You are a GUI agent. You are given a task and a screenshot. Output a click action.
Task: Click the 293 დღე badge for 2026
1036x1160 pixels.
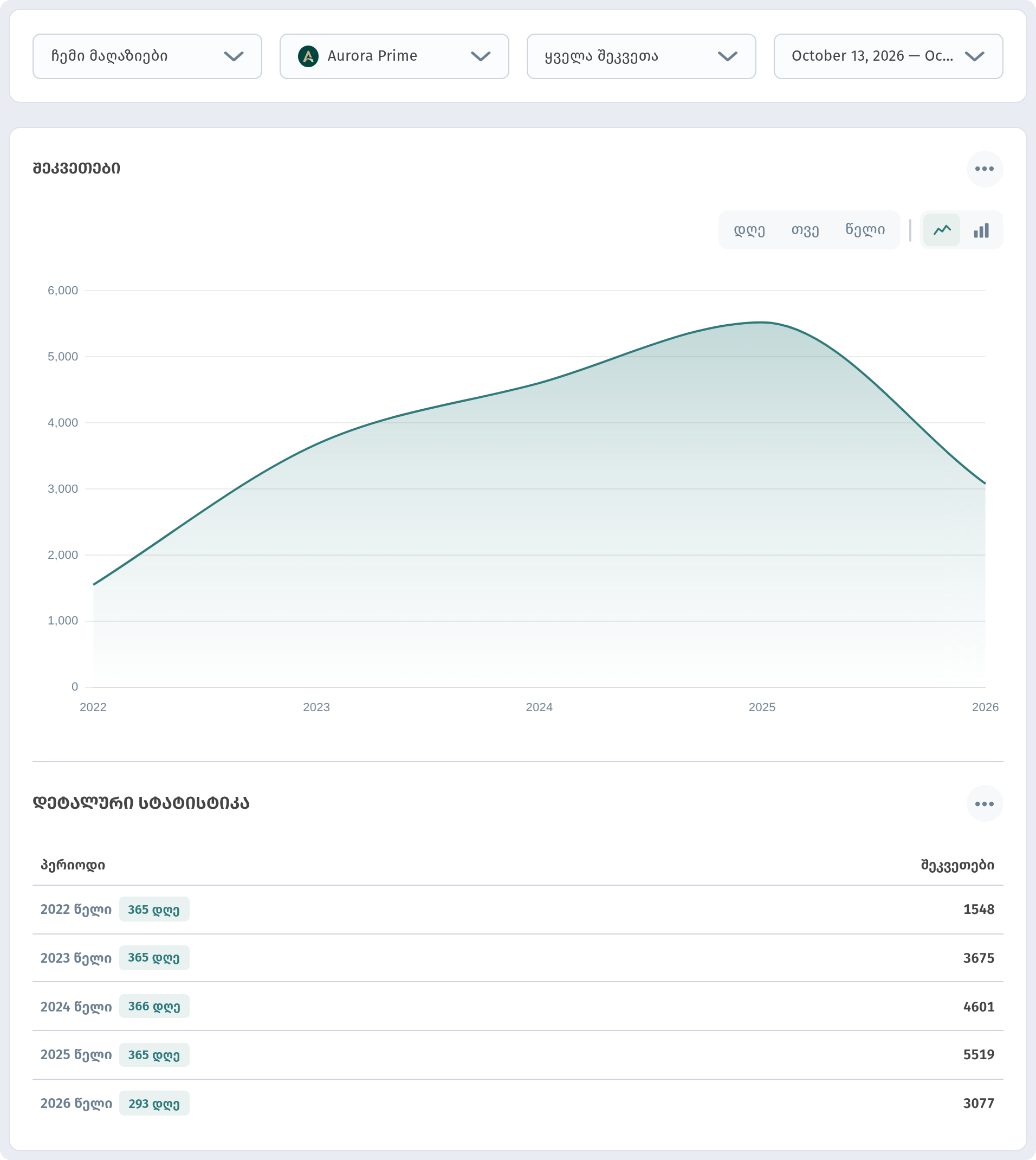pos(154,1103)
